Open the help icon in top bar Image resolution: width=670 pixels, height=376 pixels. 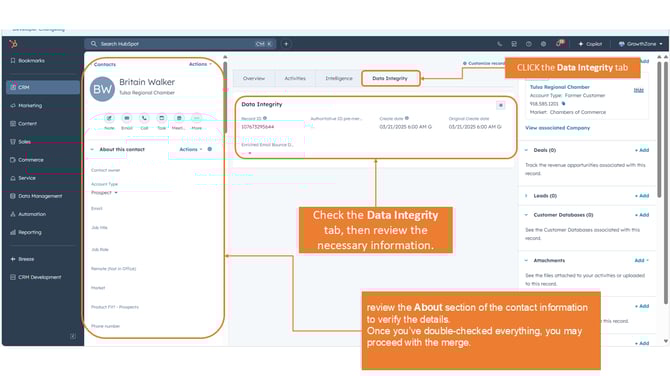point(529,44)
